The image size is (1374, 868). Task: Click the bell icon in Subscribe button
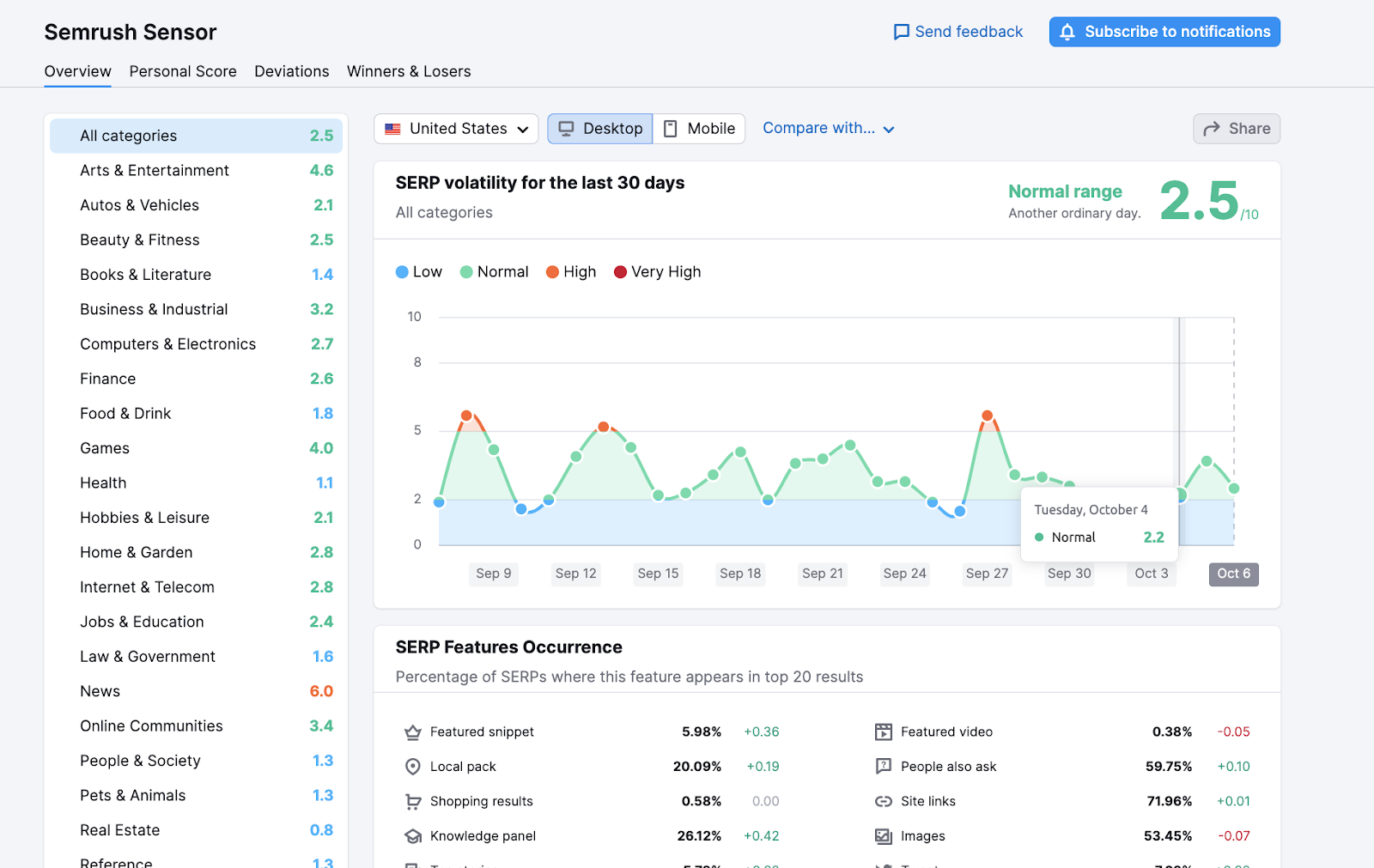coord(1067,32)
